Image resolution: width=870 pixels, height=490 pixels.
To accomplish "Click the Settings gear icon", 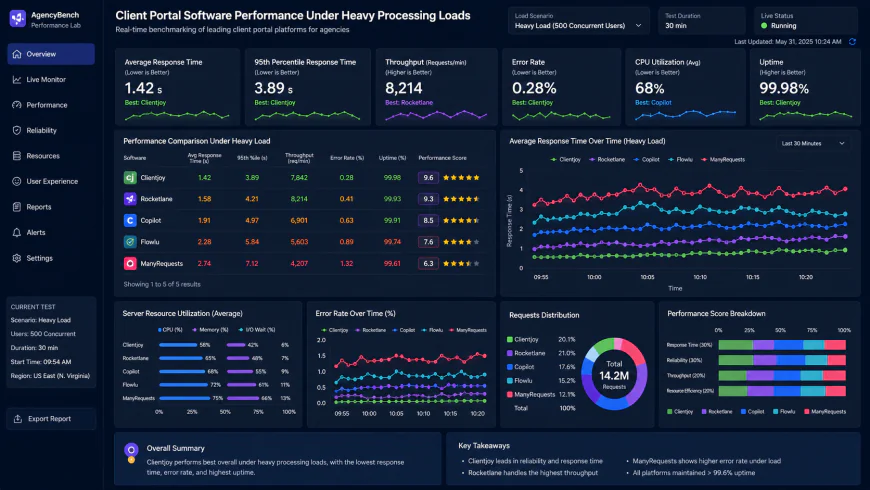I will (x=17, y=258).
